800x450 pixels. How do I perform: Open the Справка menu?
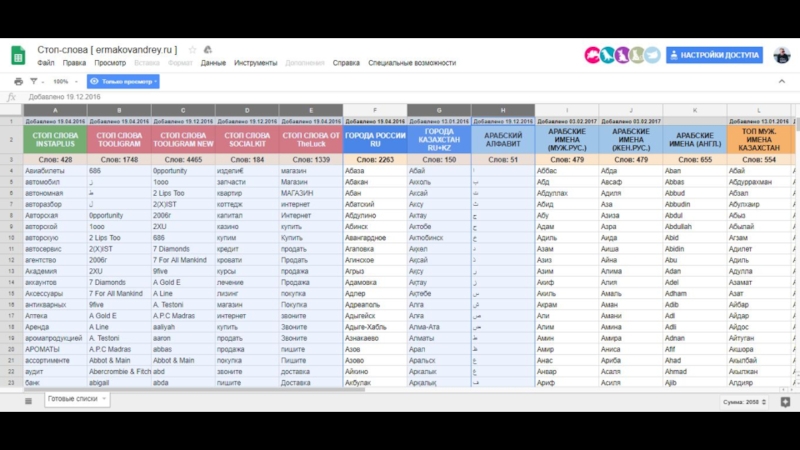pyautogui.click(x=346, y=63)
